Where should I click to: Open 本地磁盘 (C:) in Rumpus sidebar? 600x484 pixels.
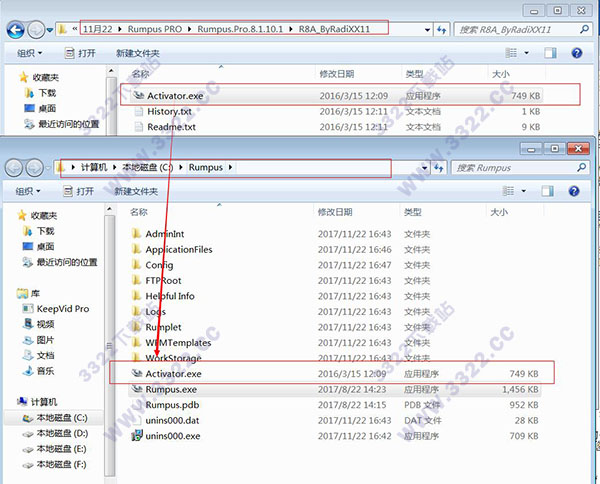(x=55, y=418)
